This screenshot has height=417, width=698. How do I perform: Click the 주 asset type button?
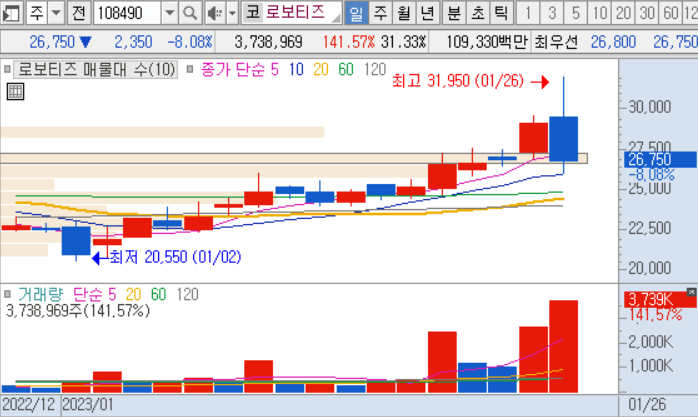(x=37, y=13)
